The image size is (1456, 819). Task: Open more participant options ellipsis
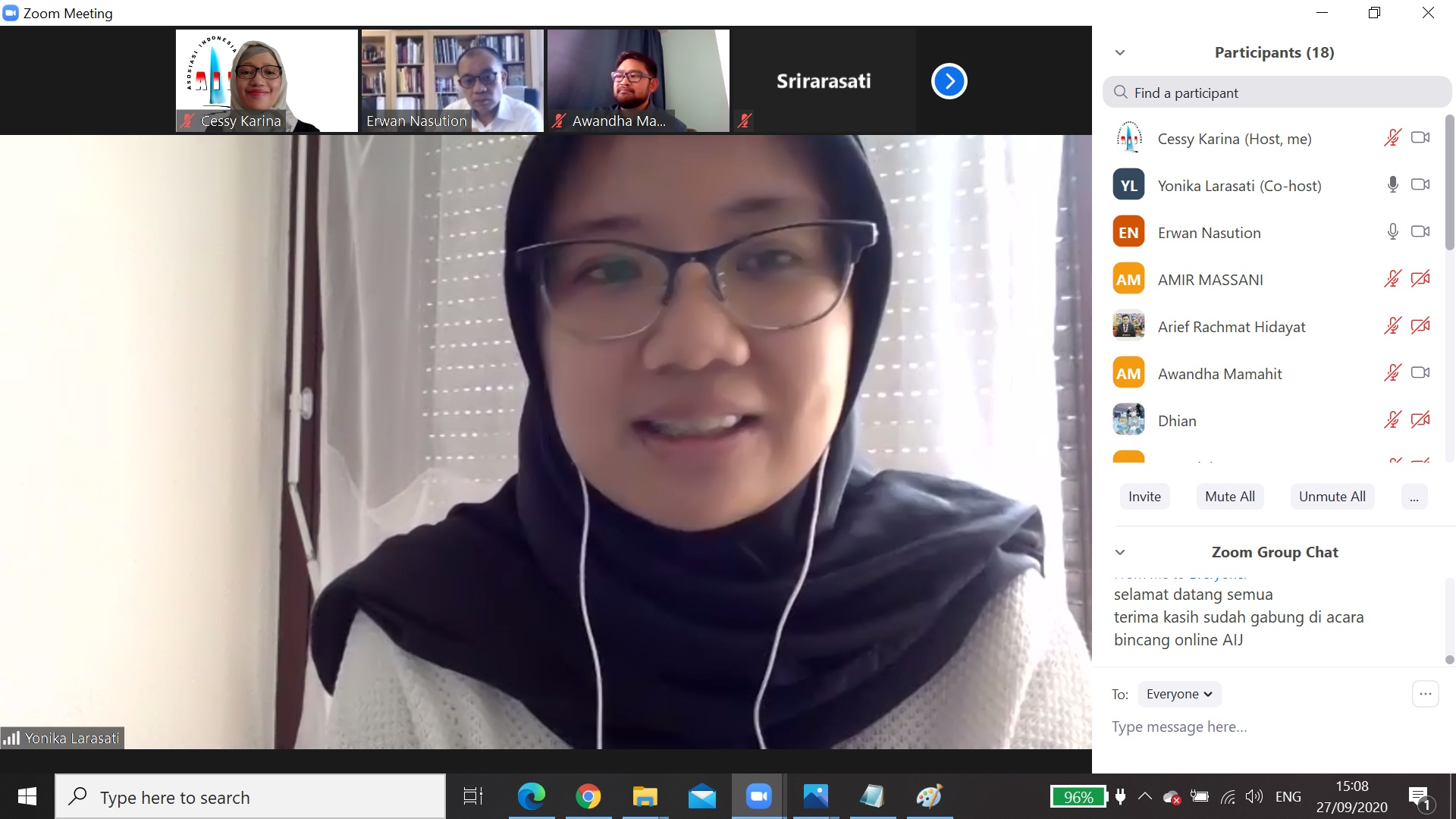click(x=1414, y=497)
